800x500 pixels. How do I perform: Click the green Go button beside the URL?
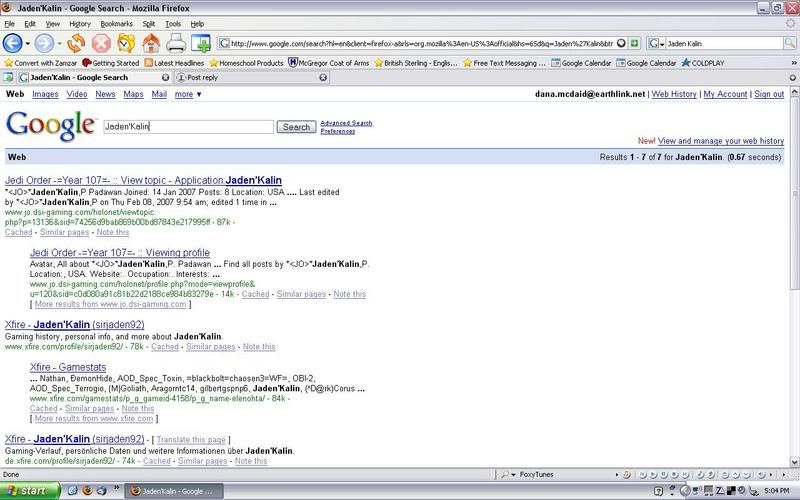(634, 43)
